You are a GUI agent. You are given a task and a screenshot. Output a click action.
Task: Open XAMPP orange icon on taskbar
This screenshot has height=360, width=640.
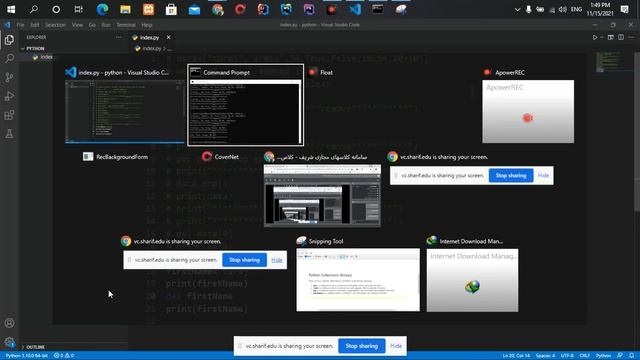pos(149,9)
